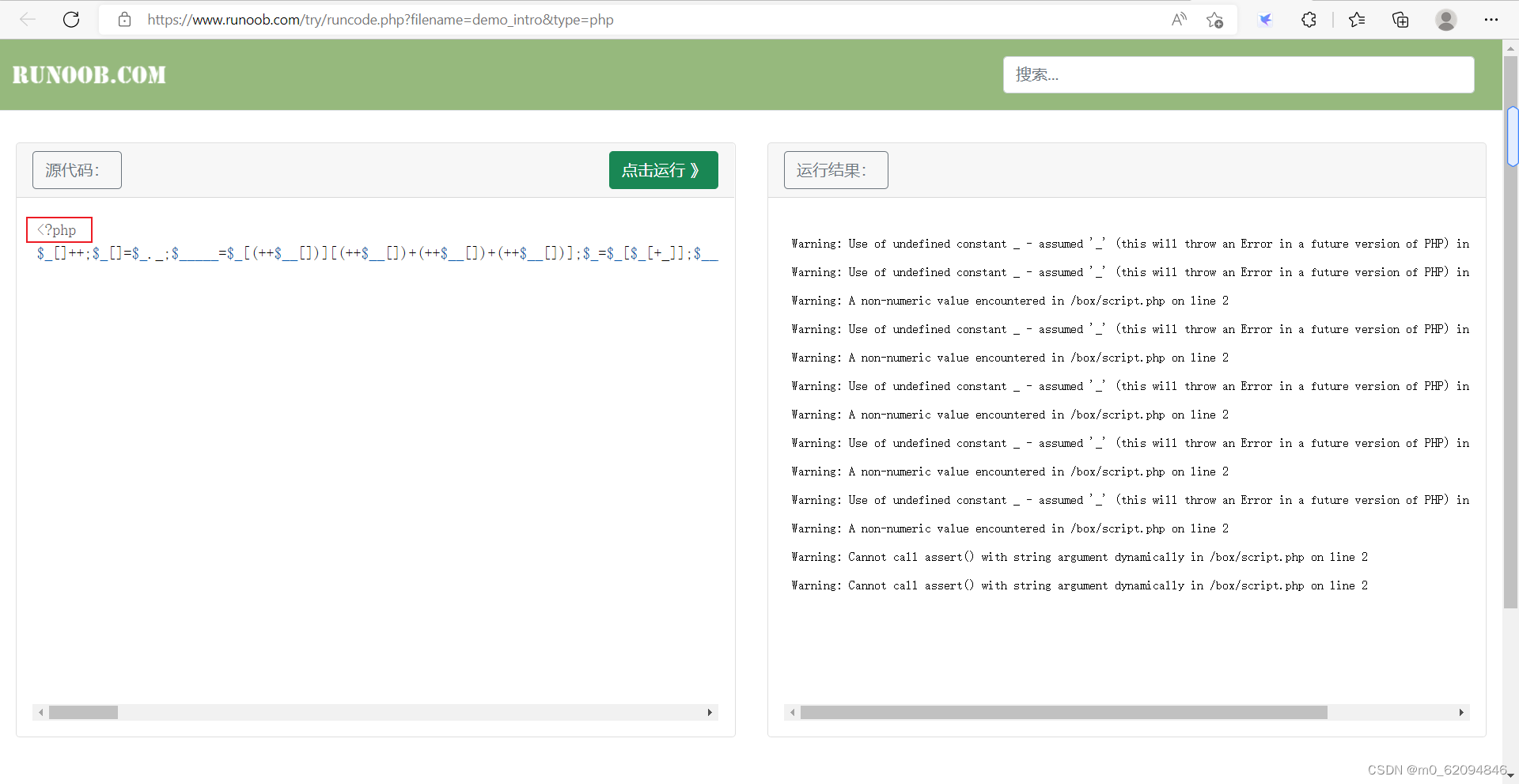Add this page to favorites with the star icon
This screenshot has width=1519, height=784.
(1215, 20)
